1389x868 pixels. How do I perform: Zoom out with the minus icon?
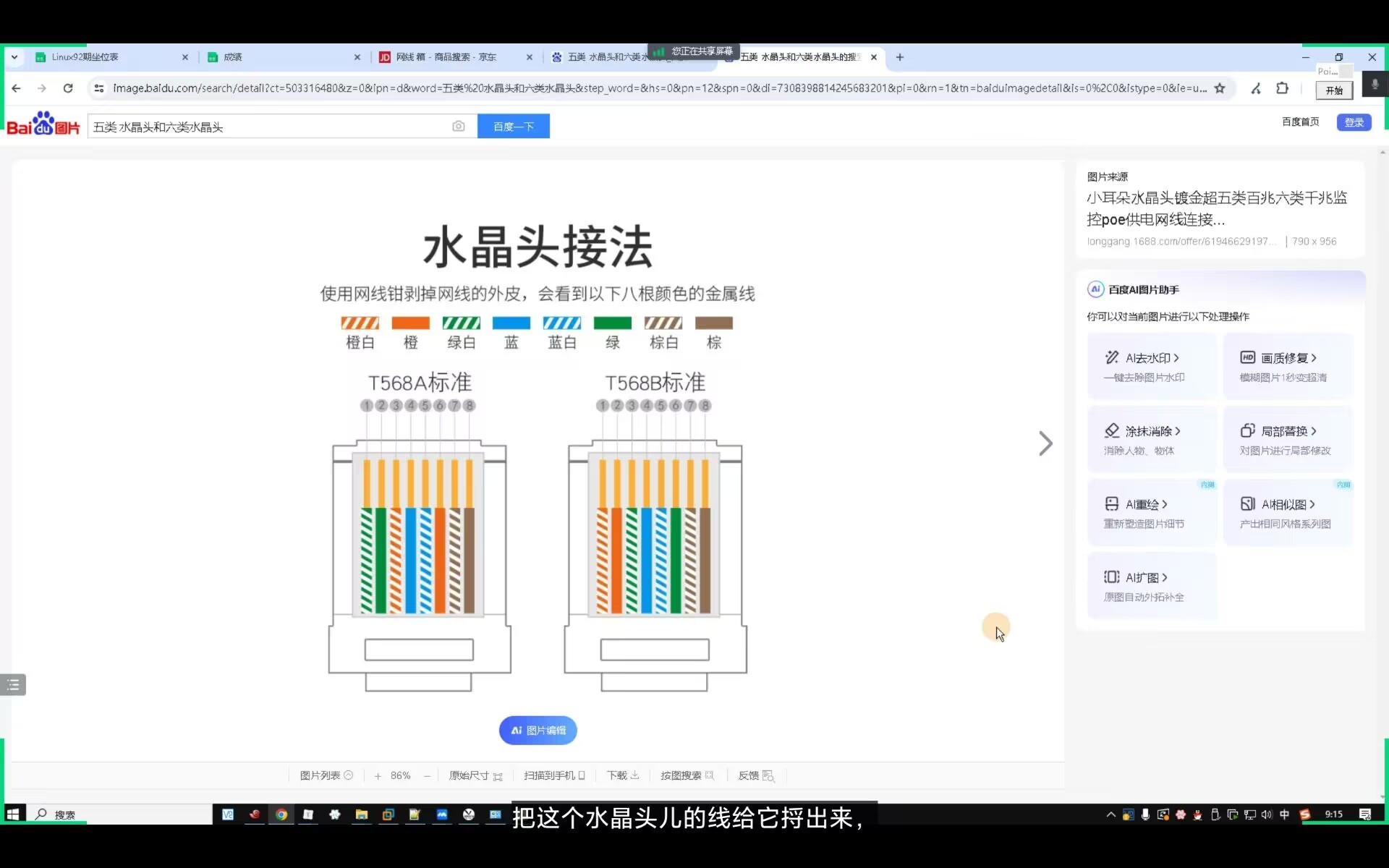point(428,776)
